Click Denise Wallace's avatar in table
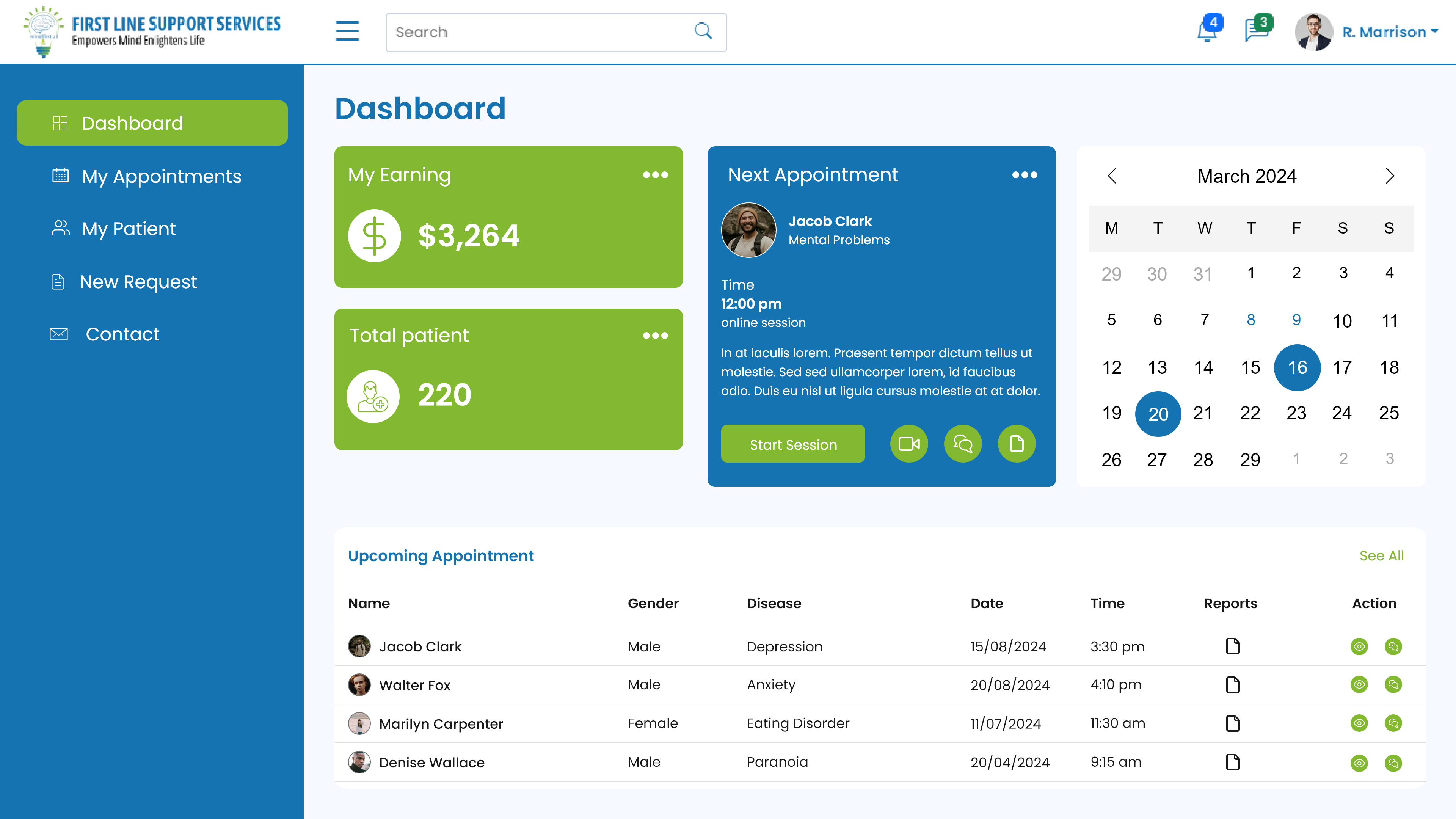The height and width of the screenshot is (819, 1456). coord(359,762)
